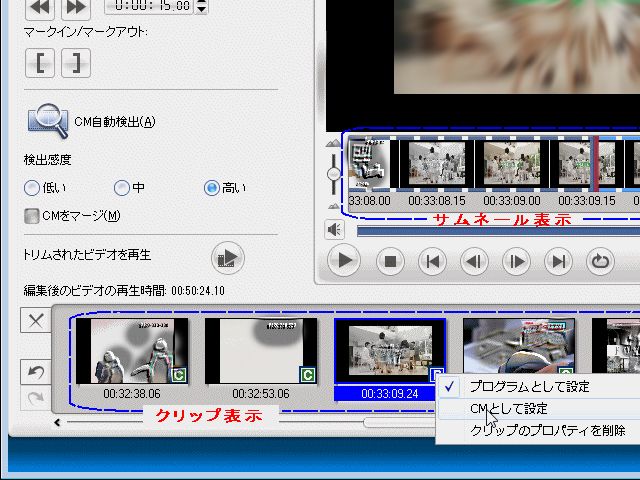The height and width of the screenshot is (480, 640).
Task: Delete clip with the X button
Action: click(35, 321)
